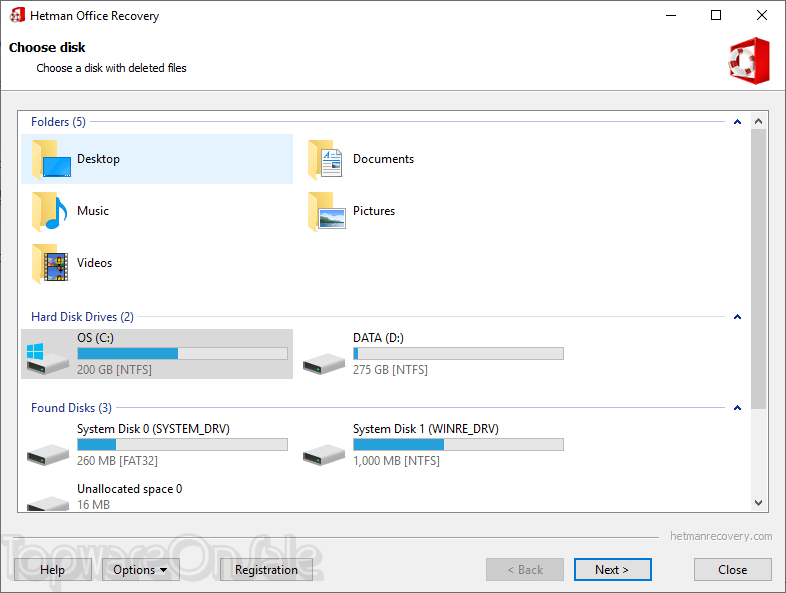Click the DATA (D:) usage bar
Screen dimensions: 786x593
tap(458, 353)
